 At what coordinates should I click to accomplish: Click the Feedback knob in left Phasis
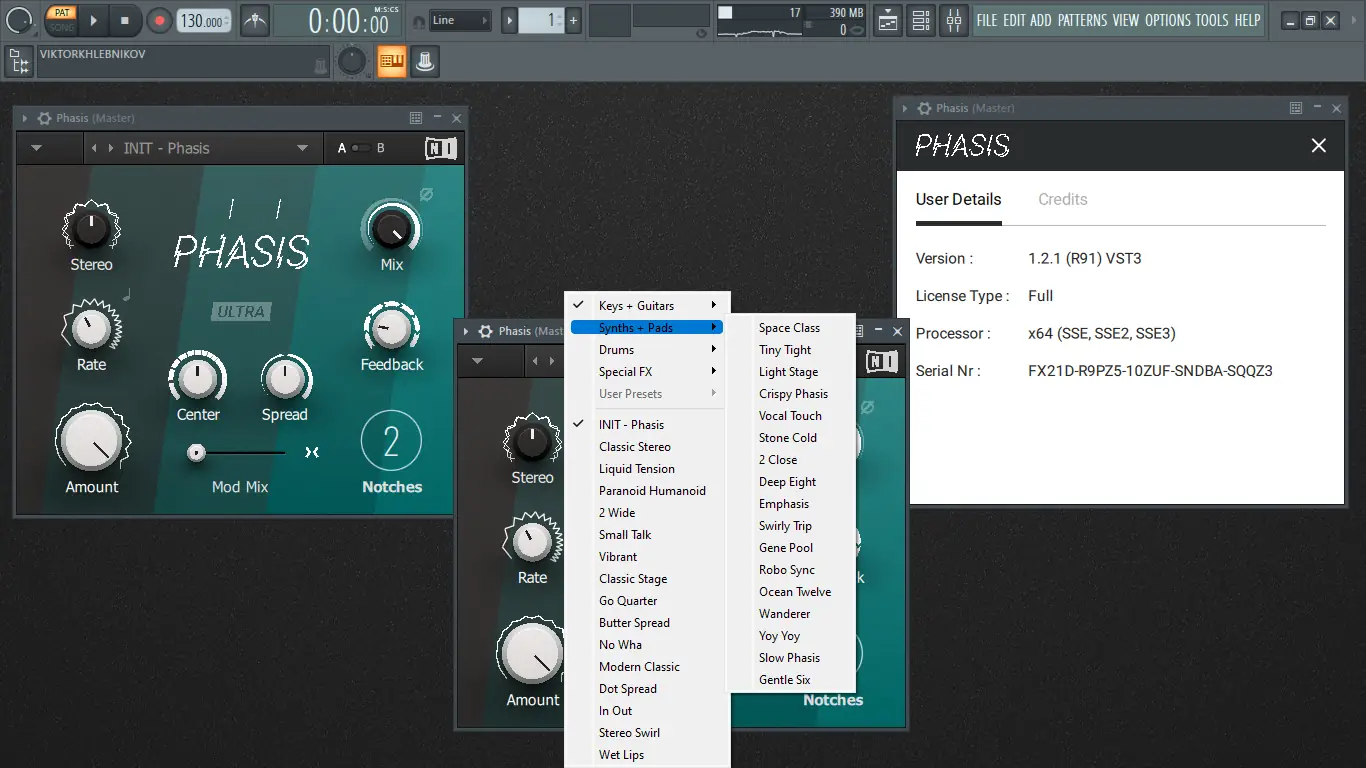tap(391, 327)
